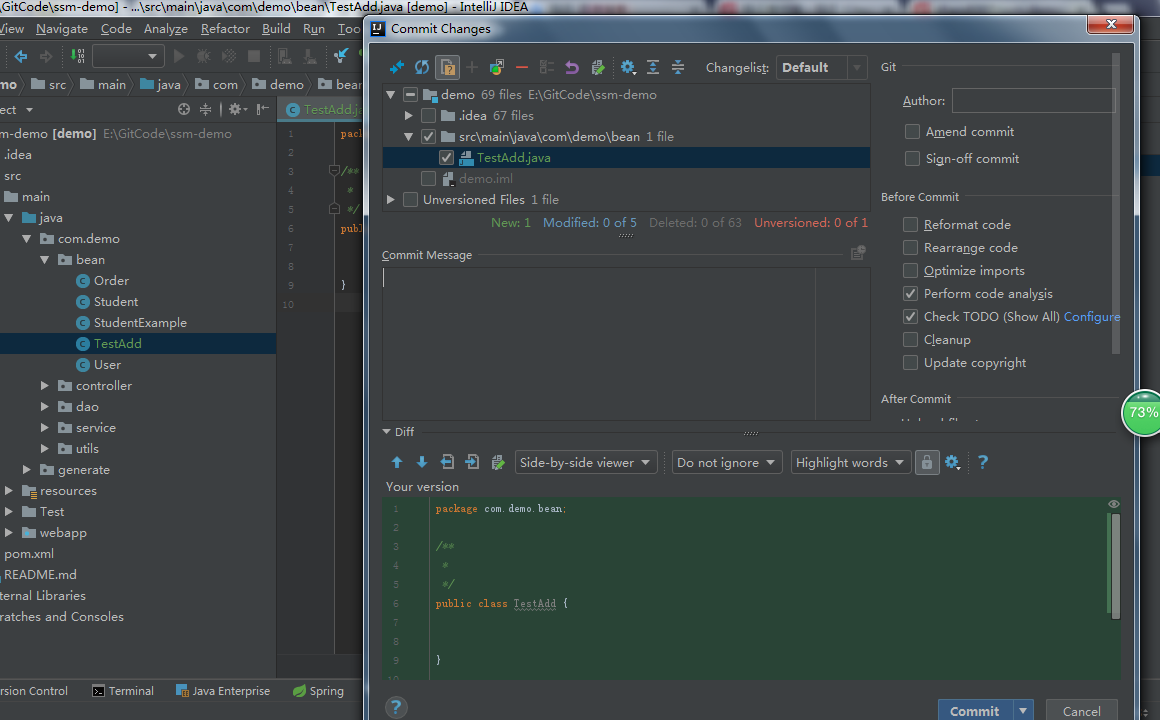1160x720 pixels.
Task: Expand .idea folder in changes tree
Action: pyautogui.click(x=408, y=115)
